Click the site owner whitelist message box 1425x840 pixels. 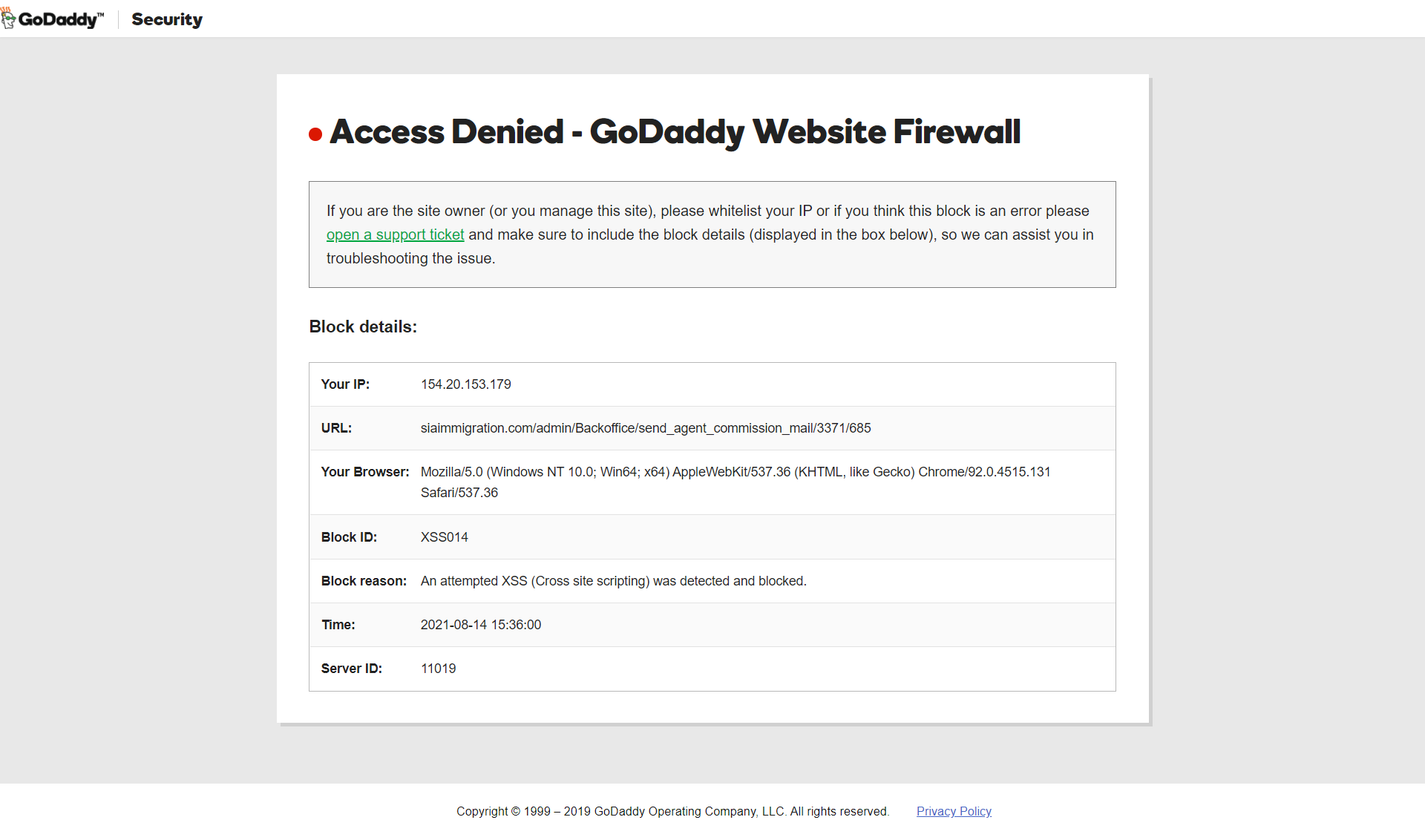click(712, 234)
